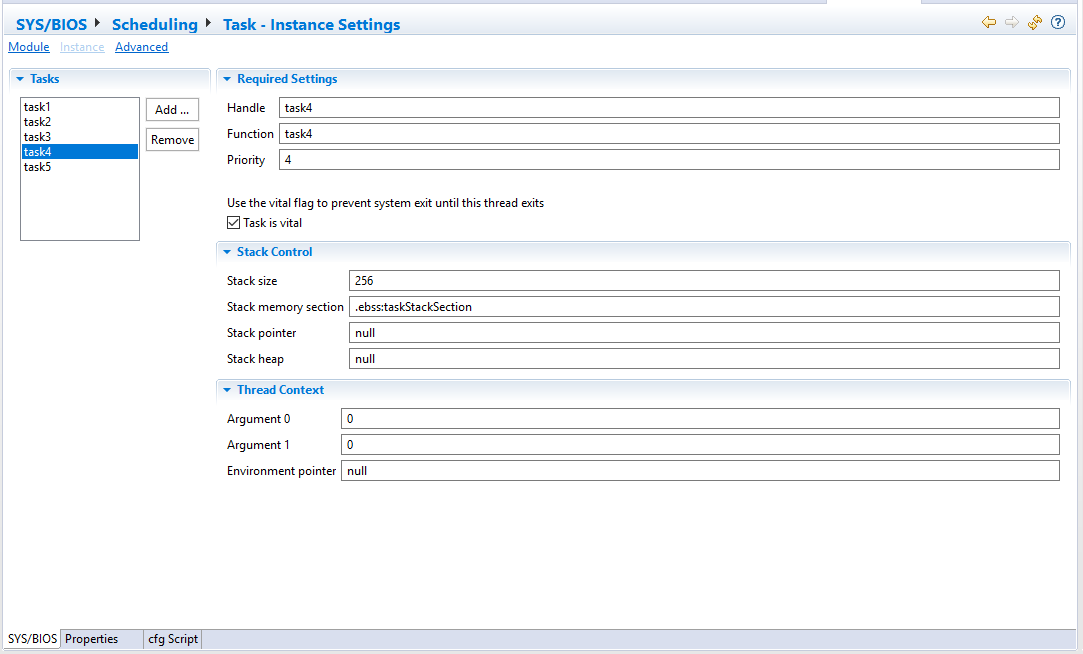Toggle the Task is vital checkbox
The width and height of the screenshot is (1083, 654).
click(233, 222)
